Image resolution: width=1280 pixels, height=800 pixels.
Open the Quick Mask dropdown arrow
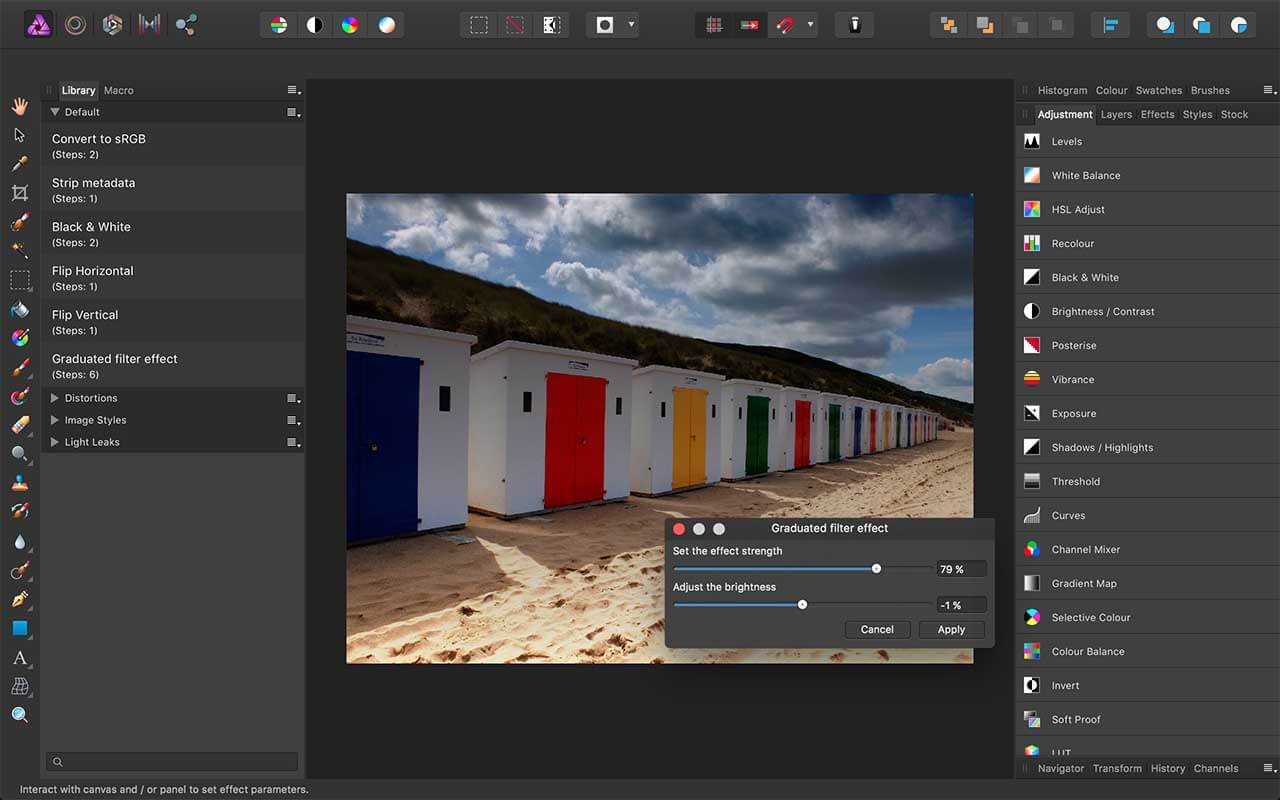[631, 25]
